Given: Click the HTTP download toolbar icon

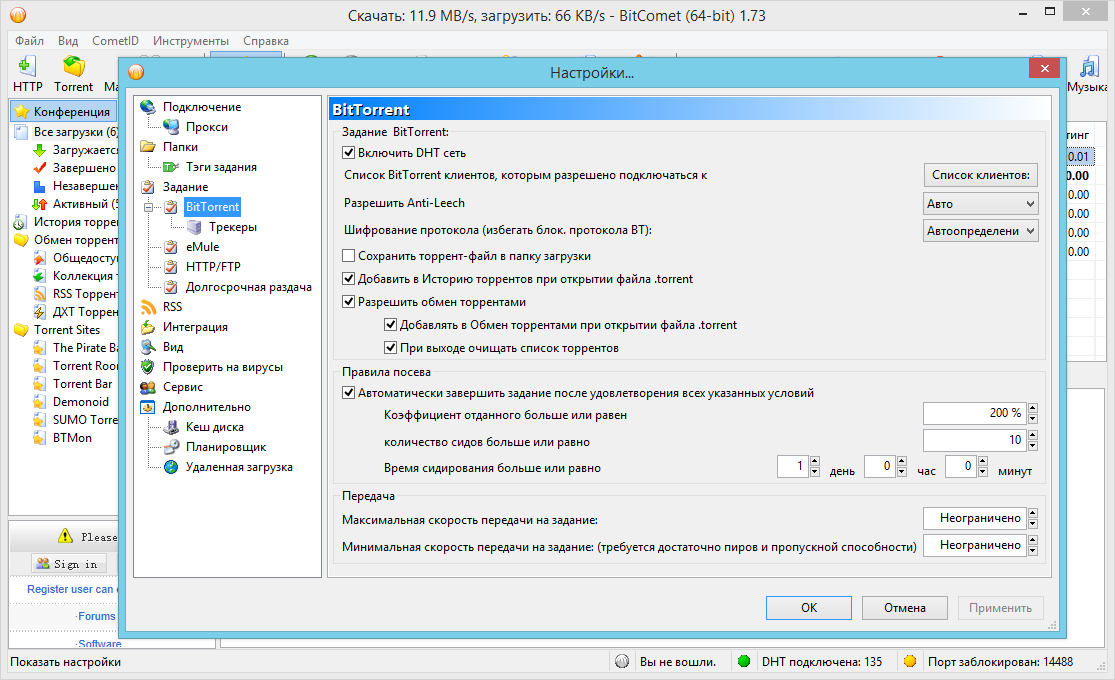Looking at the screenshot, I should point(27,66).
